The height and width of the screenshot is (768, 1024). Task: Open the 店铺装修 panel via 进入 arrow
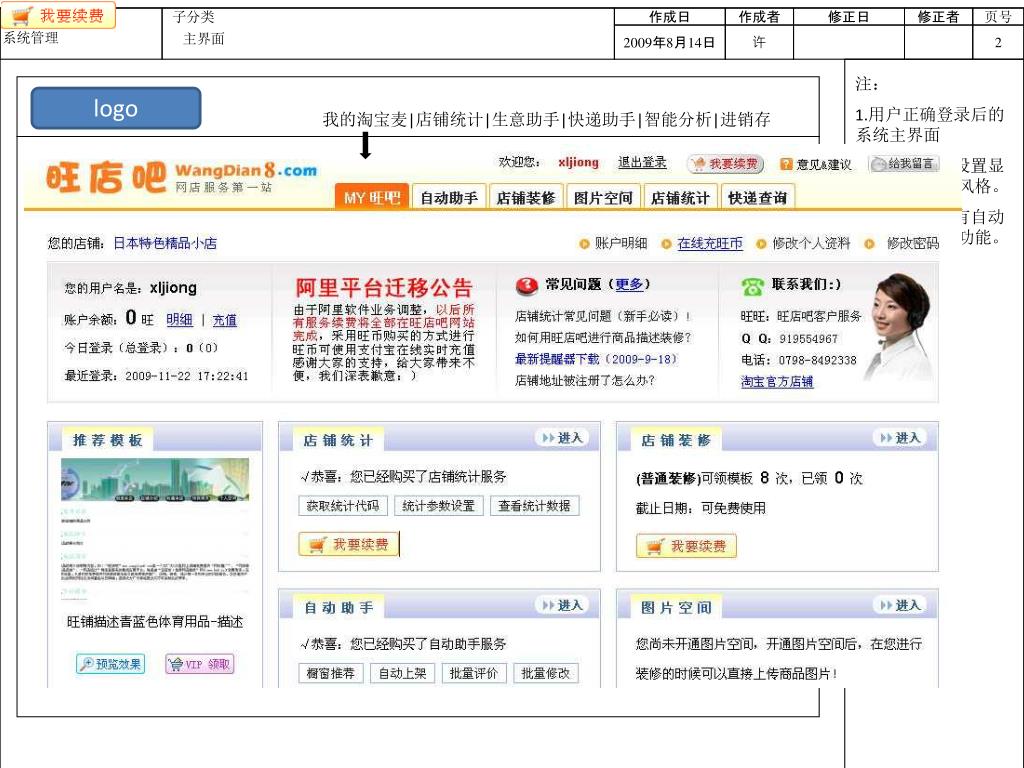click(899, 438)
